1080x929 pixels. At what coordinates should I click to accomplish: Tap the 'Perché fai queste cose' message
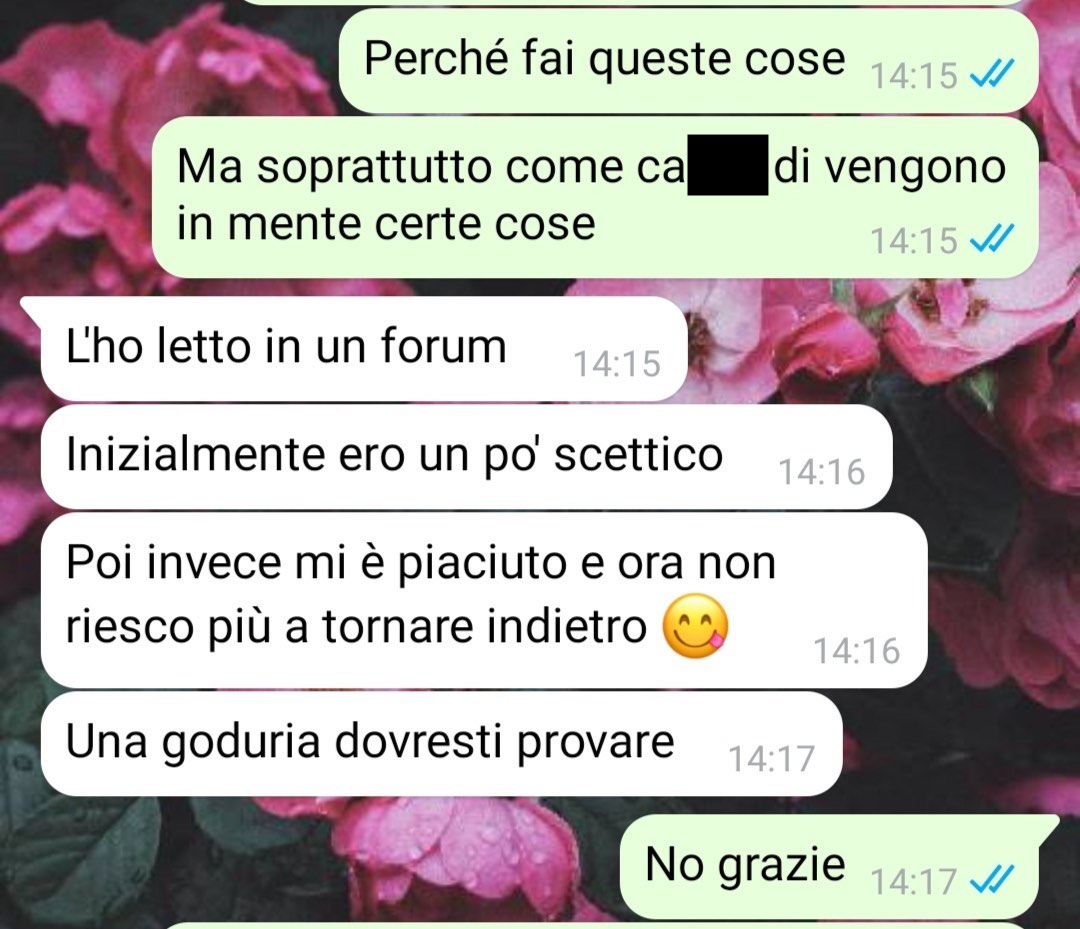click(689, 61)
